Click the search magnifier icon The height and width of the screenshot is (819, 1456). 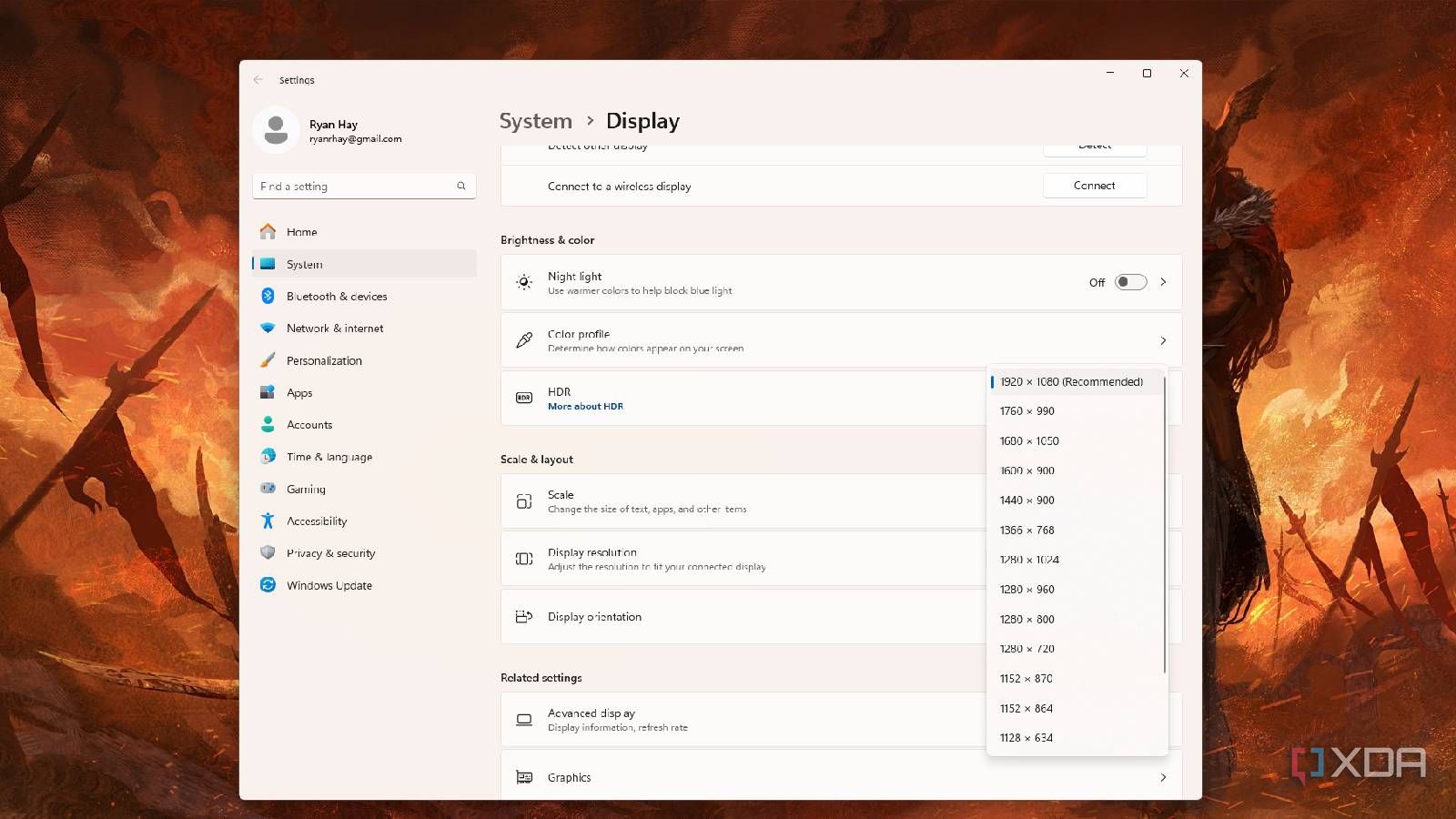[461, 186]
